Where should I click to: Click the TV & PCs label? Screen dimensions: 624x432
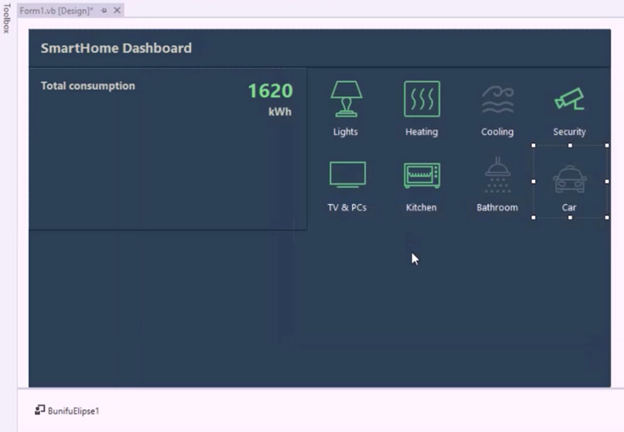(x=347, y=207)
